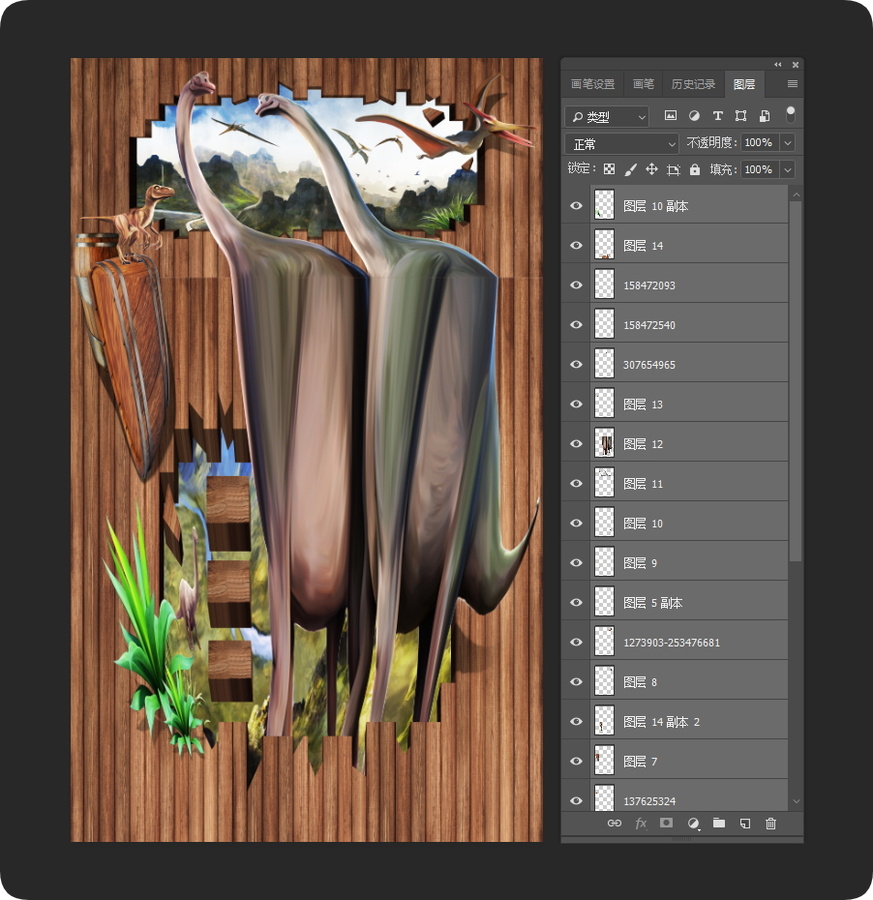Click the 填充 100% value field

[759, 170]
